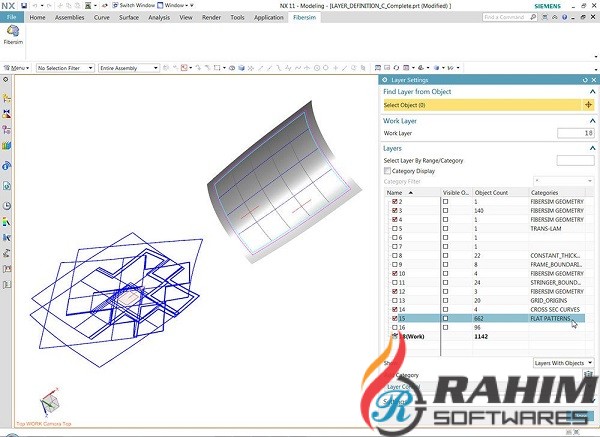Open Assembly Navigator in left resource bar

pos(7,98)
